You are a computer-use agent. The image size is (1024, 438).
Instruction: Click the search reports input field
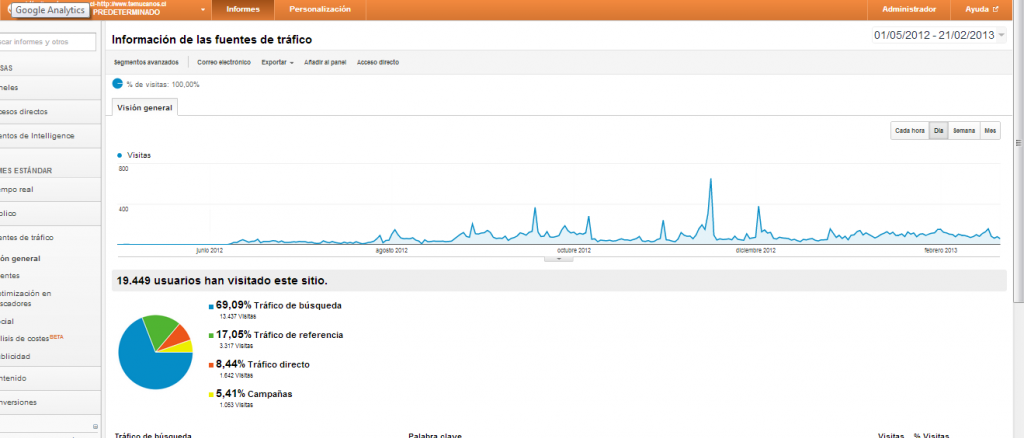47,42
